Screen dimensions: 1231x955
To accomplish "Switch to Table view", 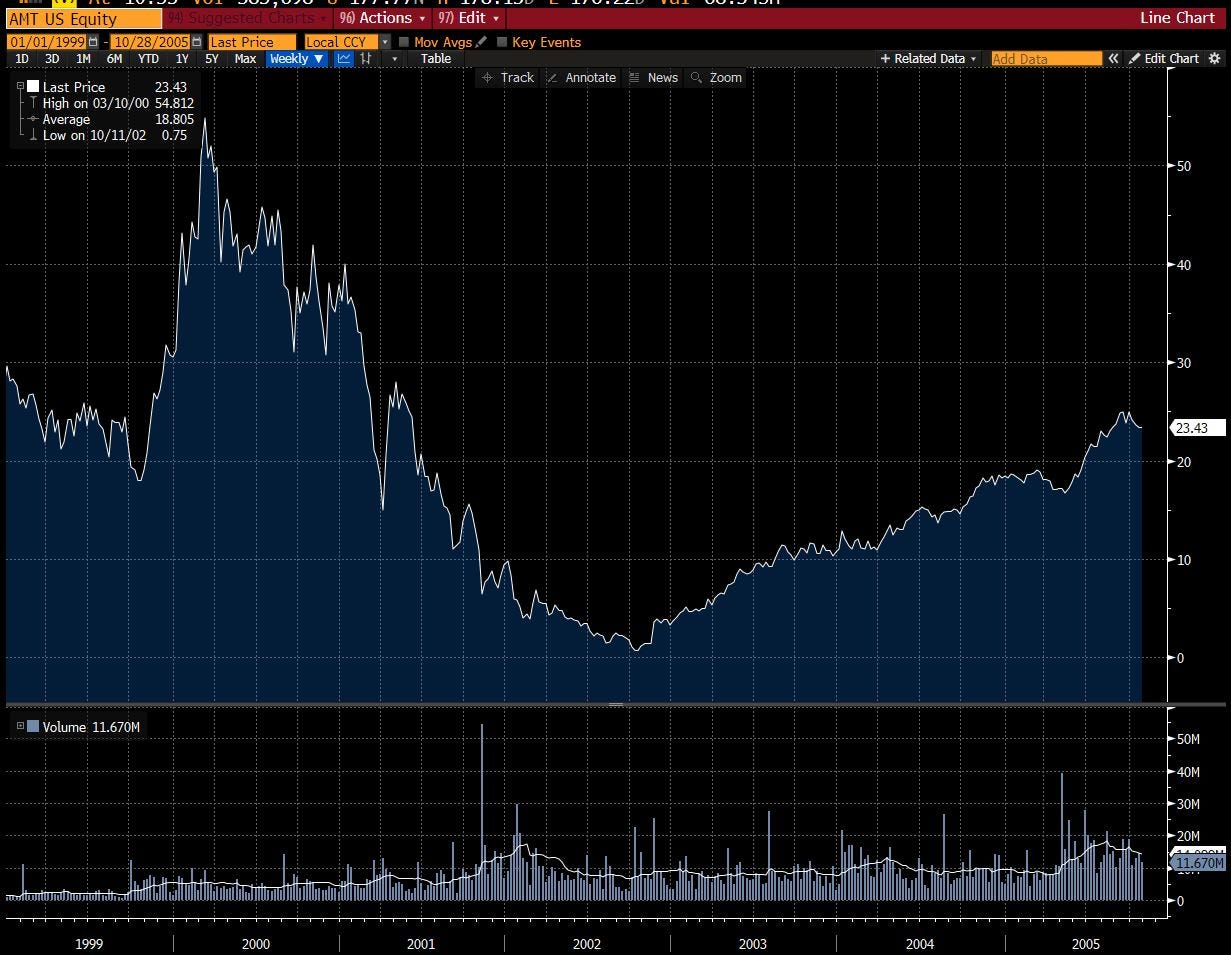I will pyautogui.click(x=436, y=59).
